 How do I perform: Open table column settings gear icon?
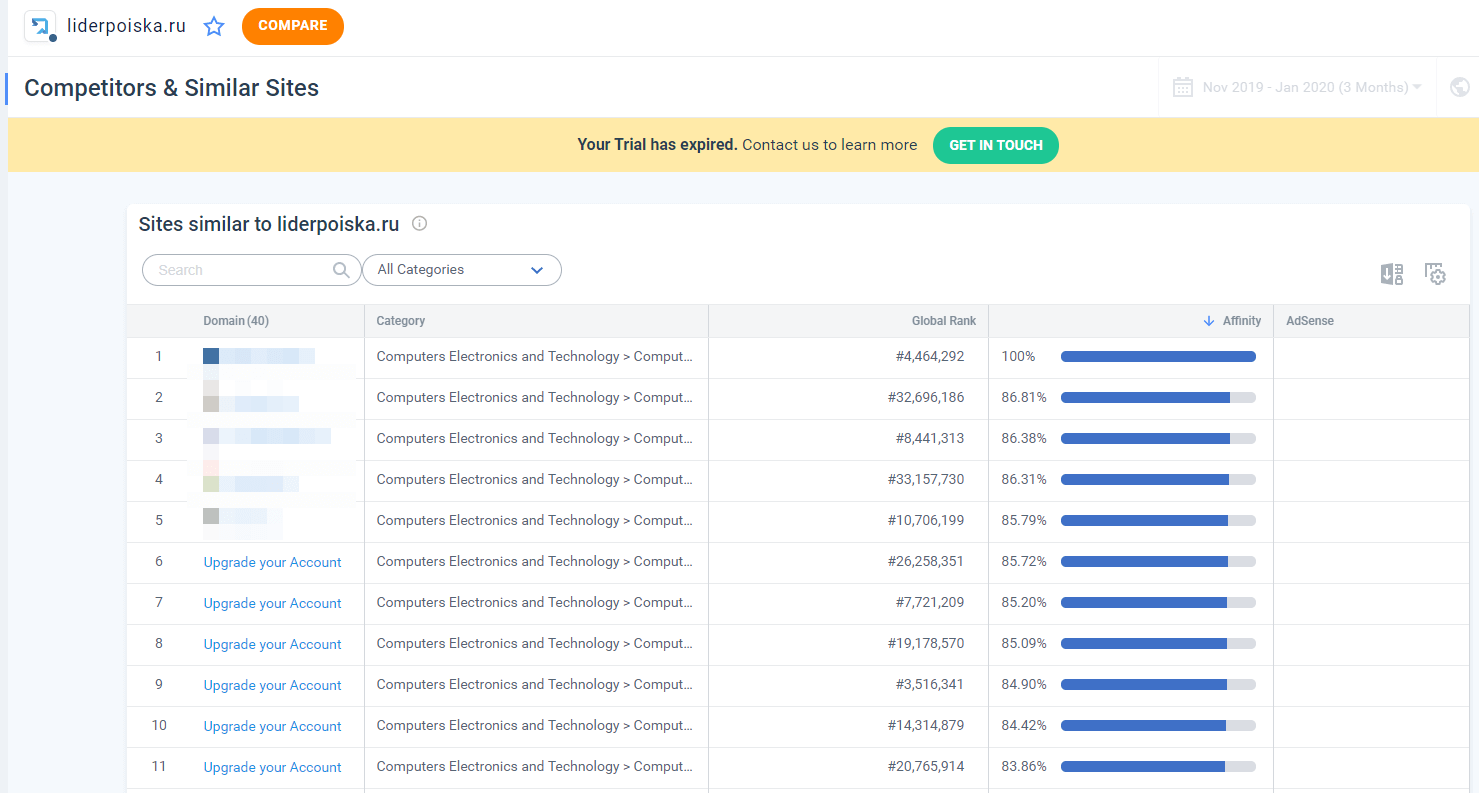[1436, 274]
